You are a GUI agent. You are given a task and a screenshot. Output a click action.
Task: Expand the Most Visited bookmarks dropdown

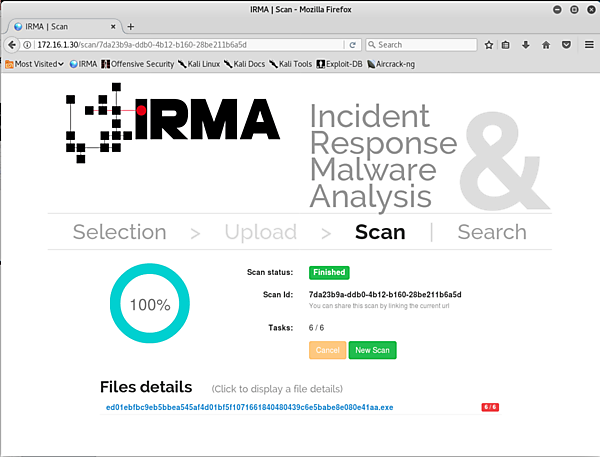coord(35,64)
